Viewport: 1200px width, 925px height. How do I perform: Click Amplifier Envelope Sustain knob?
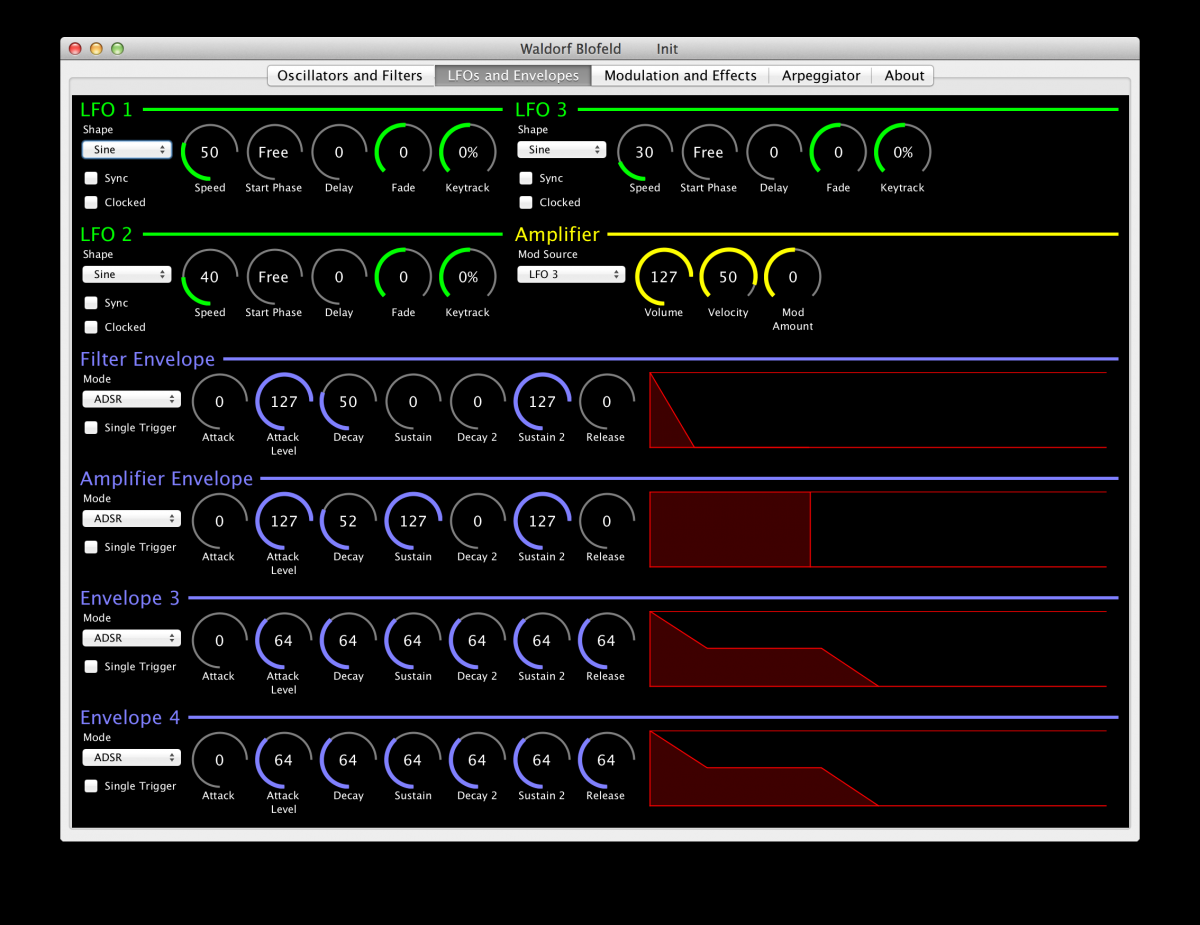click(412, 521)
